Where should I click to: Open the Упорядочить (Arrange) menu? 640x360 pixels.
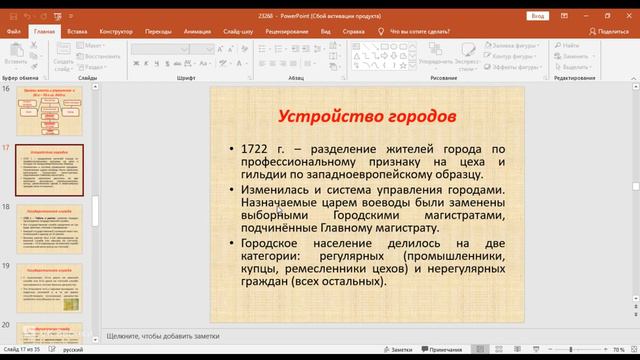tap(436, 56)
